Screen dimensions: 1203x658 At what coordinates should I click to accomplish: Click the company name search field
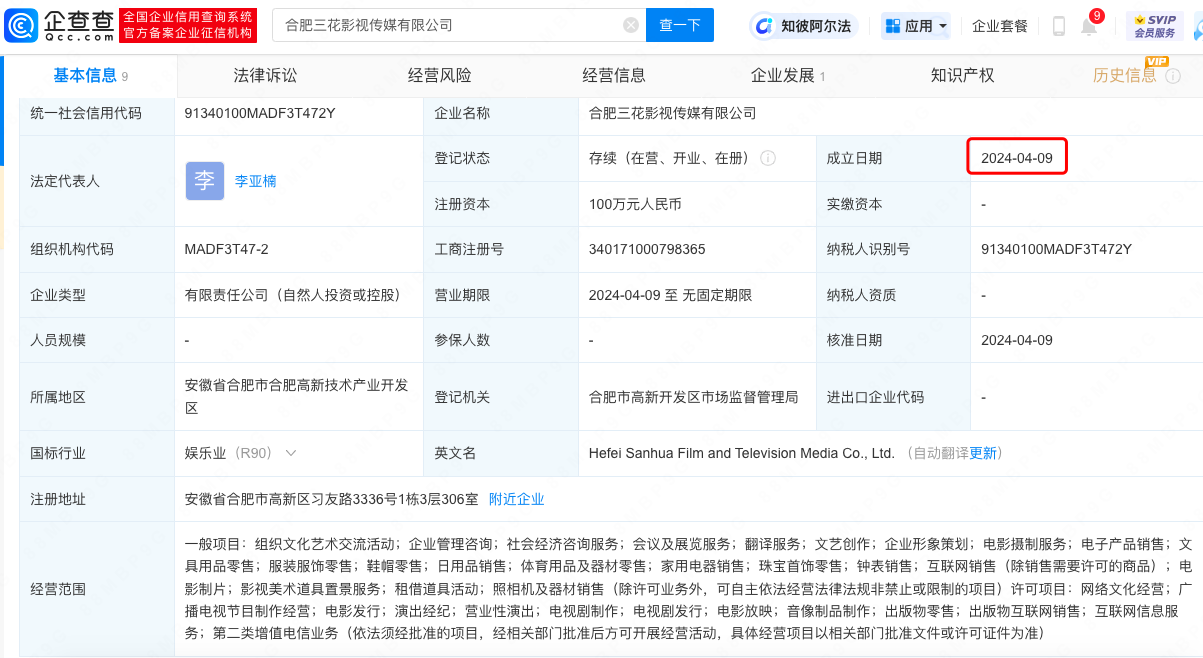click(x=450, y=26)
